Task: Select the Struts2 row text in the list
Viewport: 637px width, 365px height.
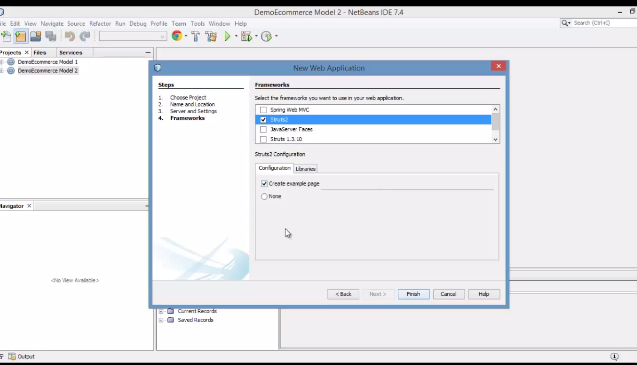Action: [279, 119]
